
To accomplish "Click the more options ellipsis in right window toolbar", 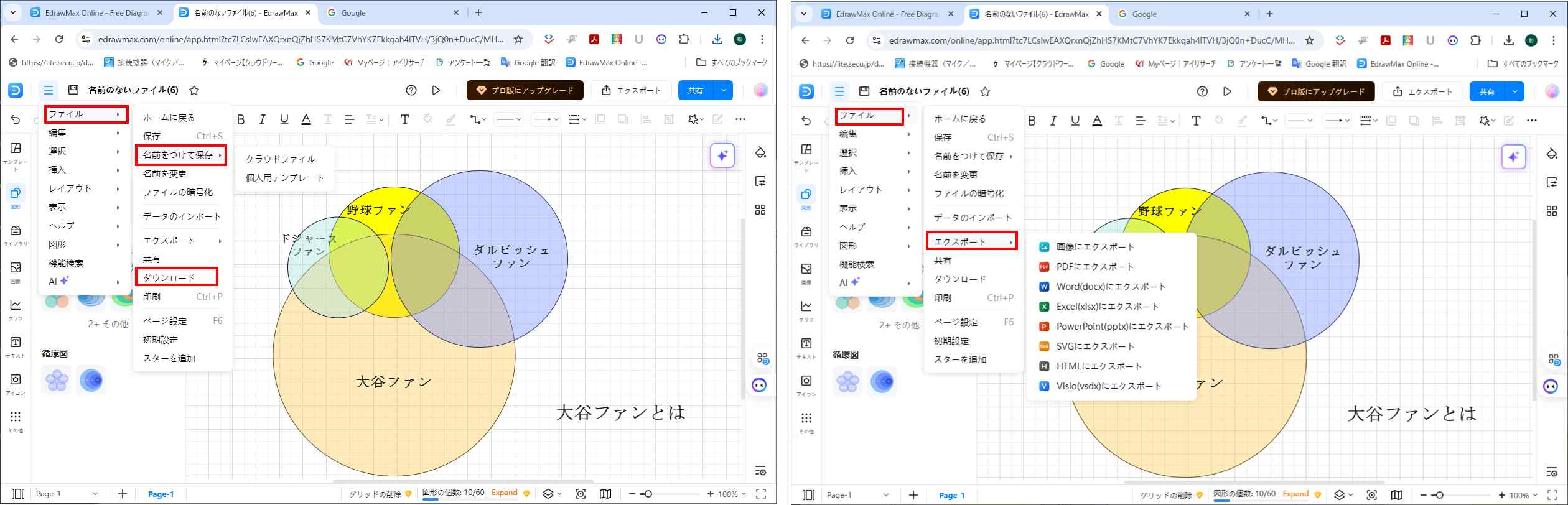I will (1531, 121).
